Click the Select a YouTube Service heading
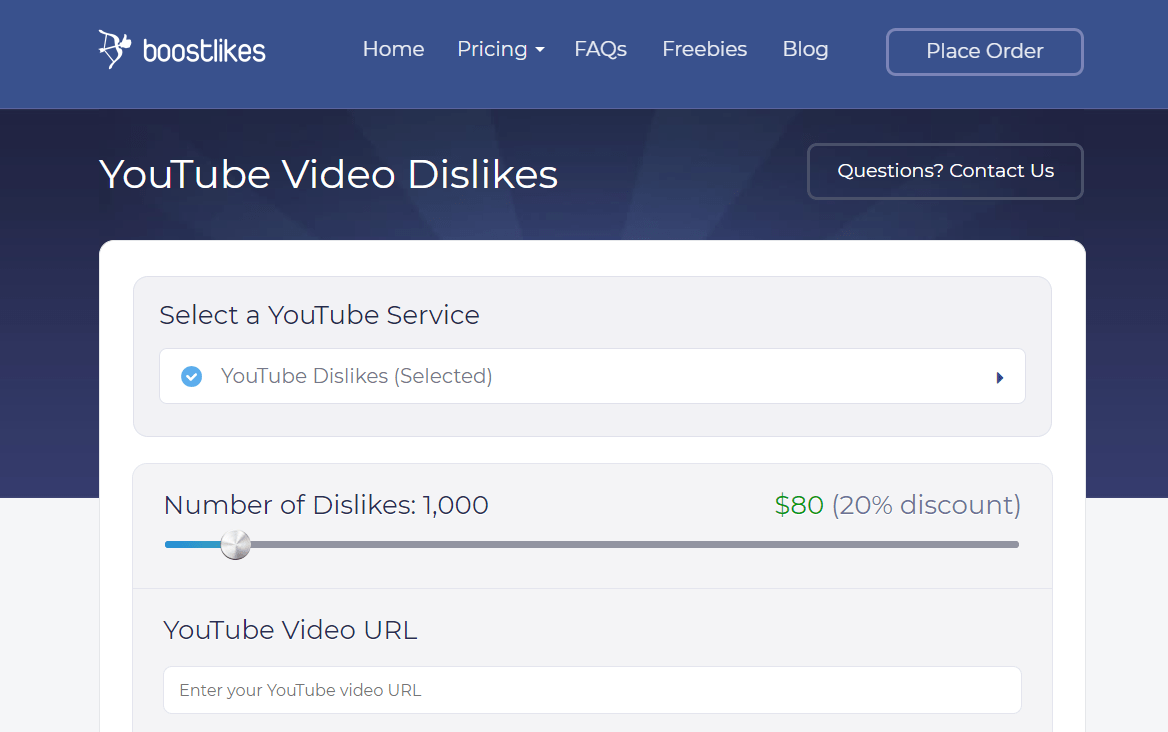The image size is (1168, 732). click(320, 315)
